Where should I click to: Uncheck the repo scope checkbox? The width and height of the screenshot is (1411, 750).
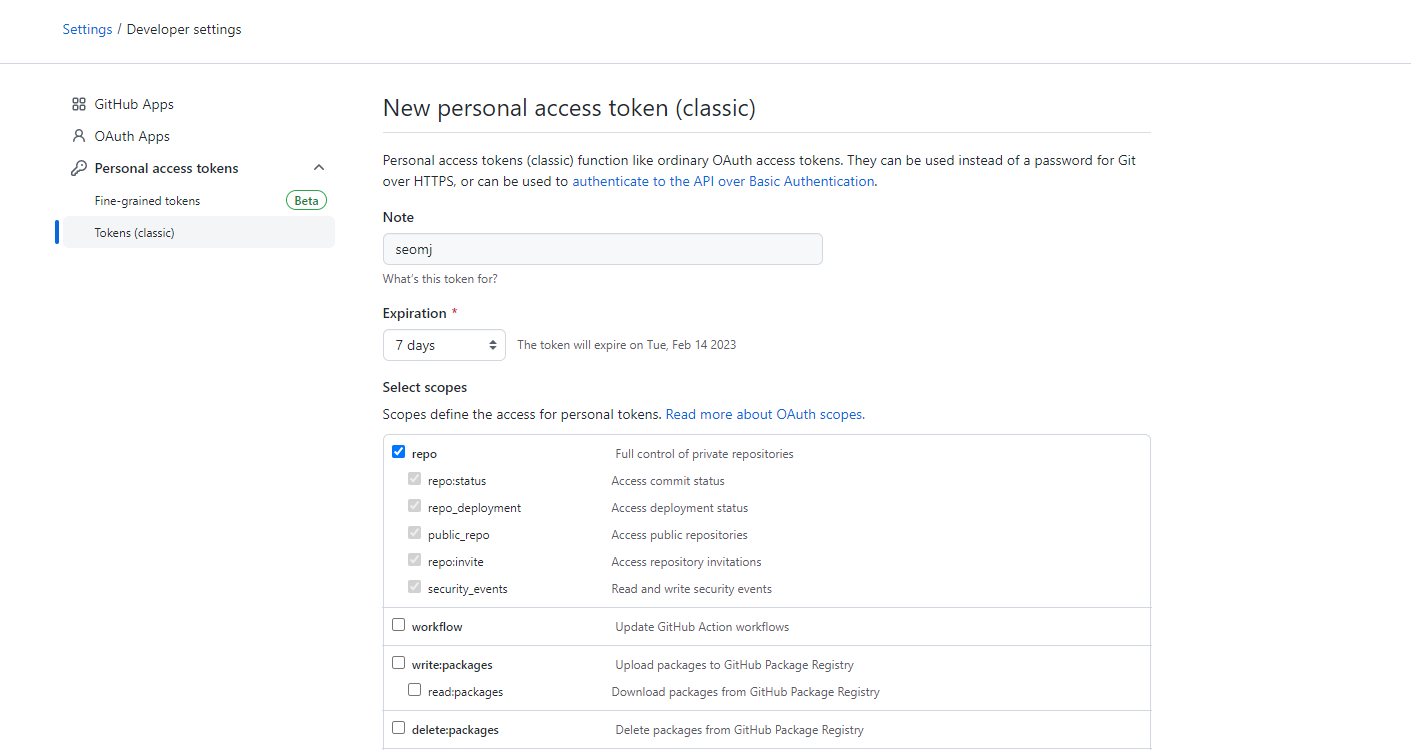399,452
